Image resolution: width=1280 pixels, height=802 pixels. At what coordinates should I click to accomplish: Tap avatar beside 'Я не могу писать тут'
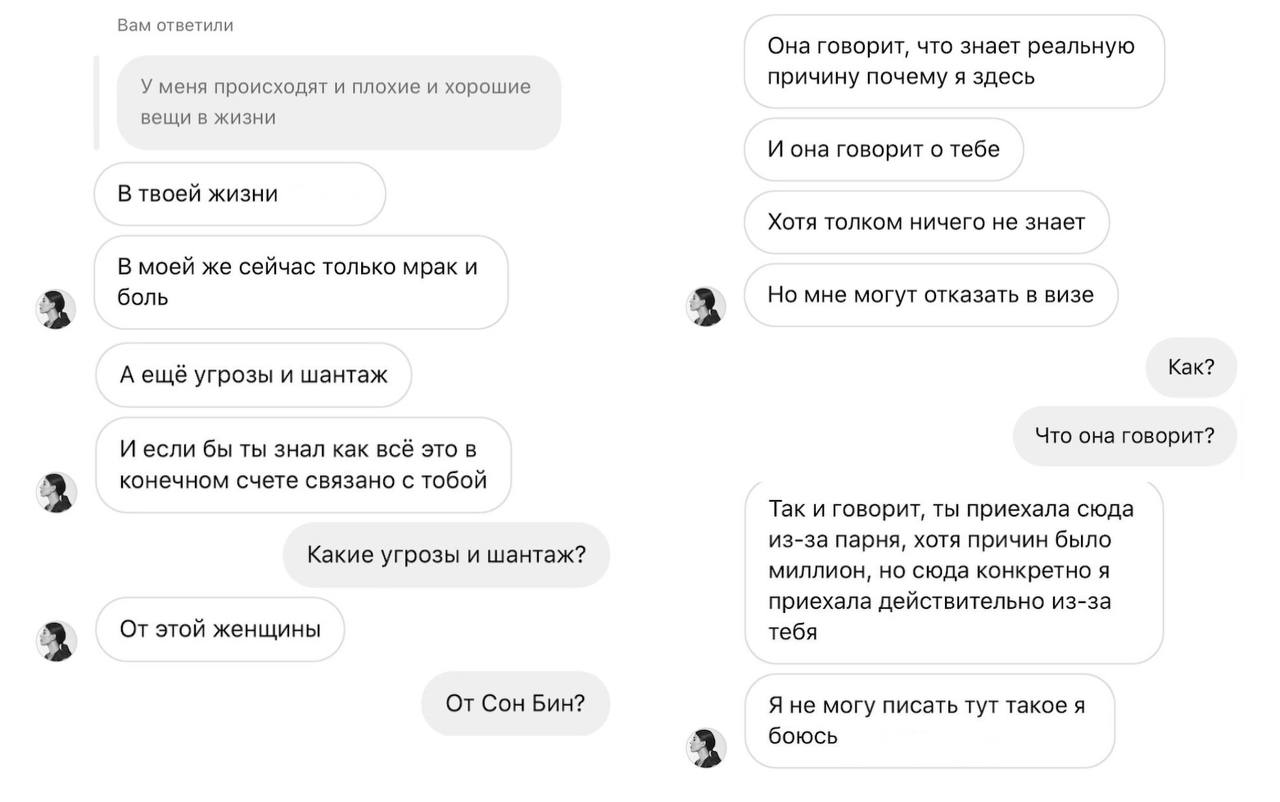click(x=706, y=748)
